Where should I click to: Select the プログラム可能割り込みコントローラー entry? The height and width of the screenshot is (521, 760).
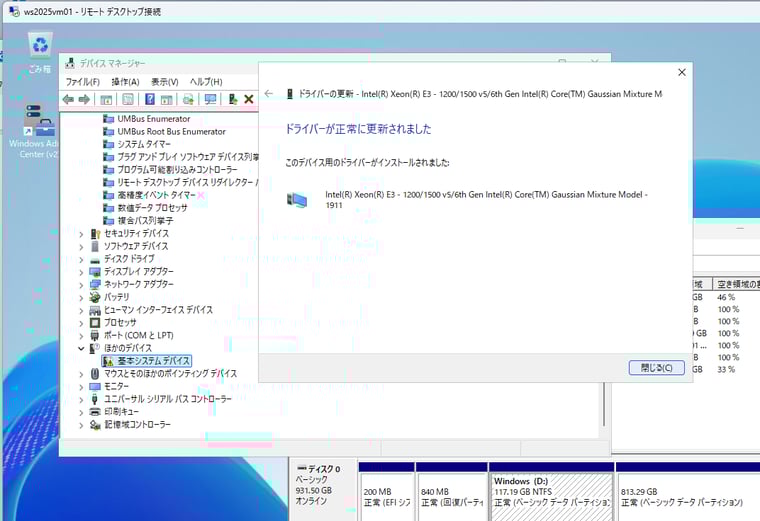[x=177, y=170]
